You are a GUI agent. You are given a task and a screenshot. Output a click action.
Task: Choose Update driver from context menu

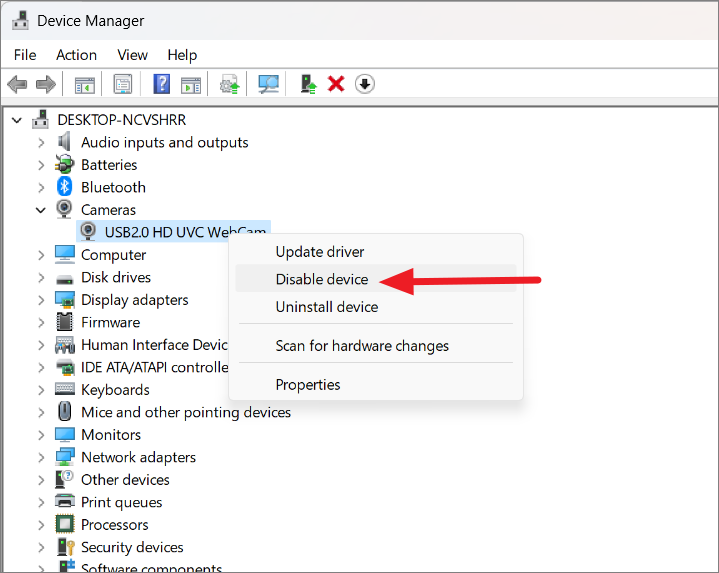pyautogui.click(x=376, y=252)
